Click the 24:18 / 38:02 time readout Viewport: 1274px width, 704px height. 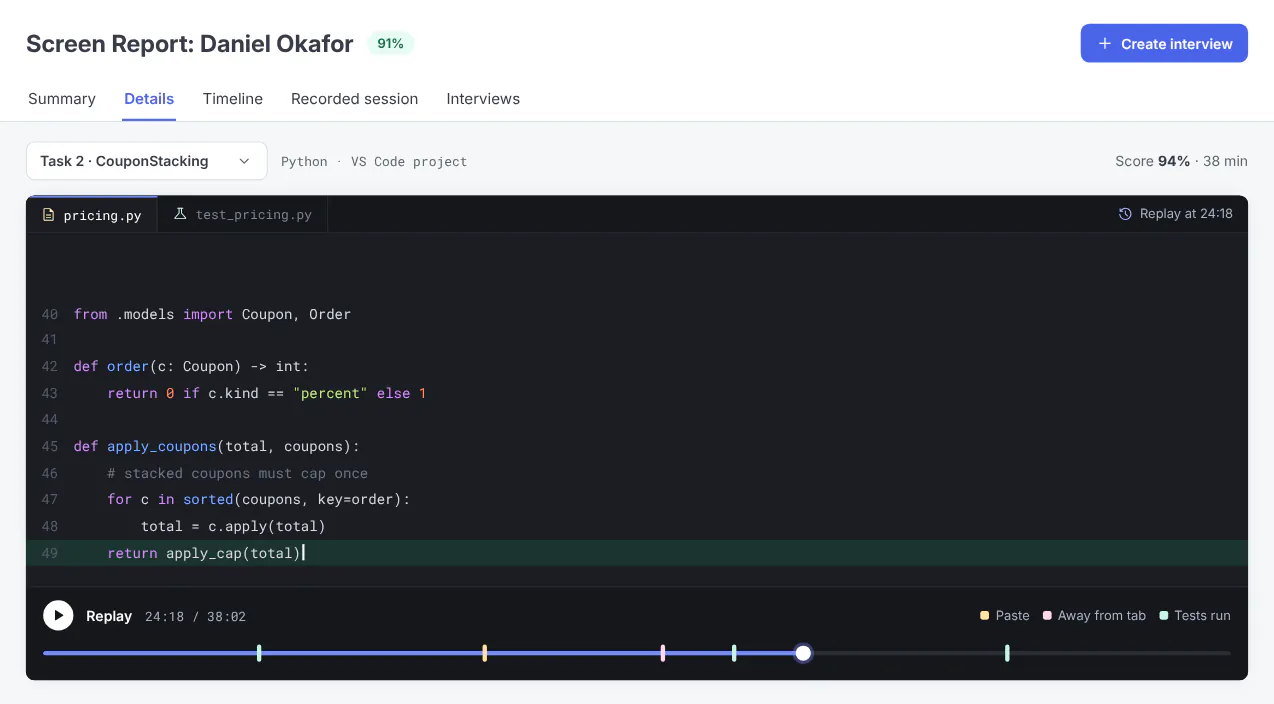click(195, 617)
